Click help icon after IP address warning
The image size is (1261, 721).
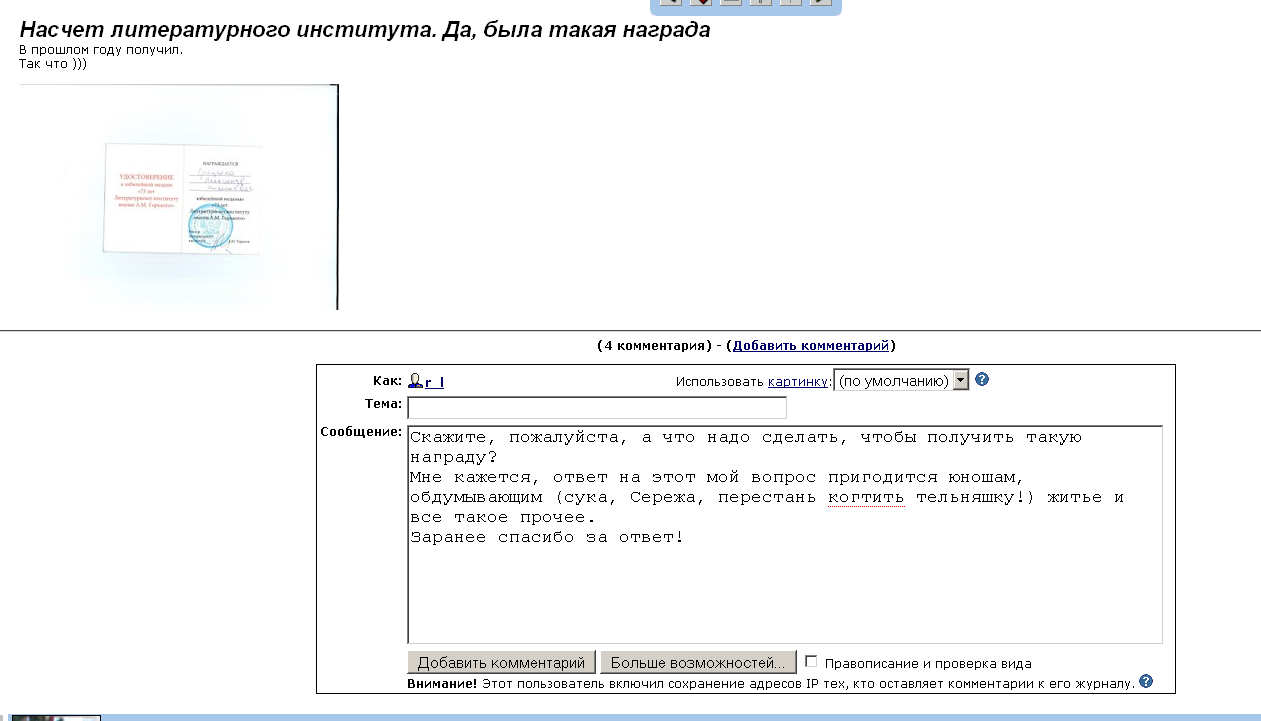click(x=1146, y=682)
